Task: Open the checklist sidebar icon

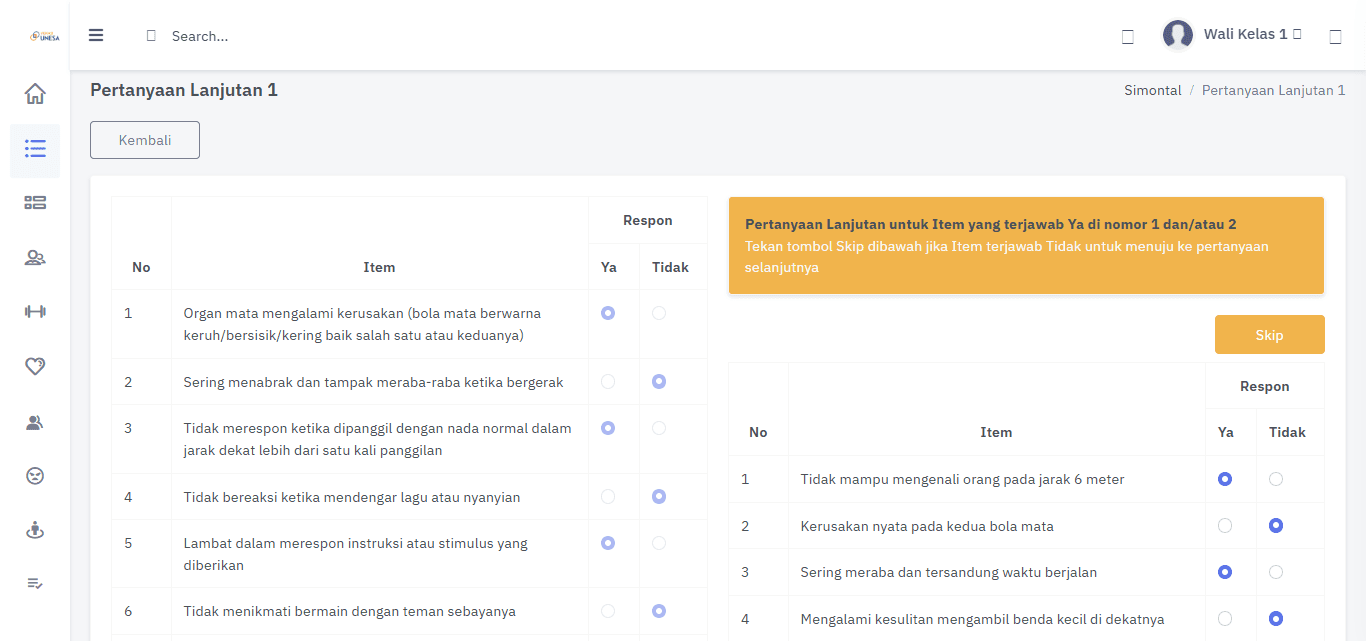Action: tap(35, 583)
